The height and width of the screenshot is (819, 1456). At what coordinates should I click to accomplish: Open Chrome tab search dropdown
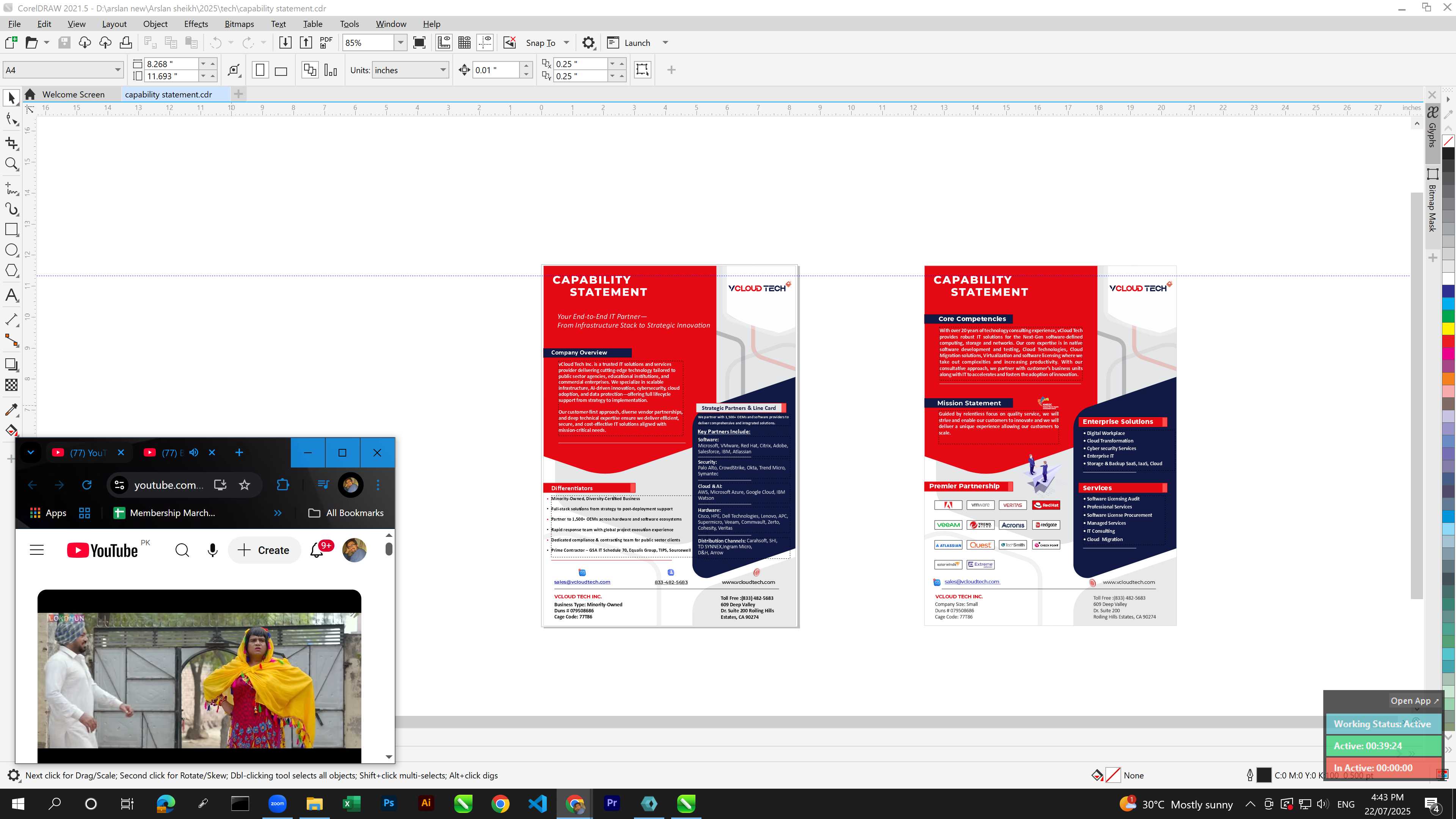click(30, 453)
